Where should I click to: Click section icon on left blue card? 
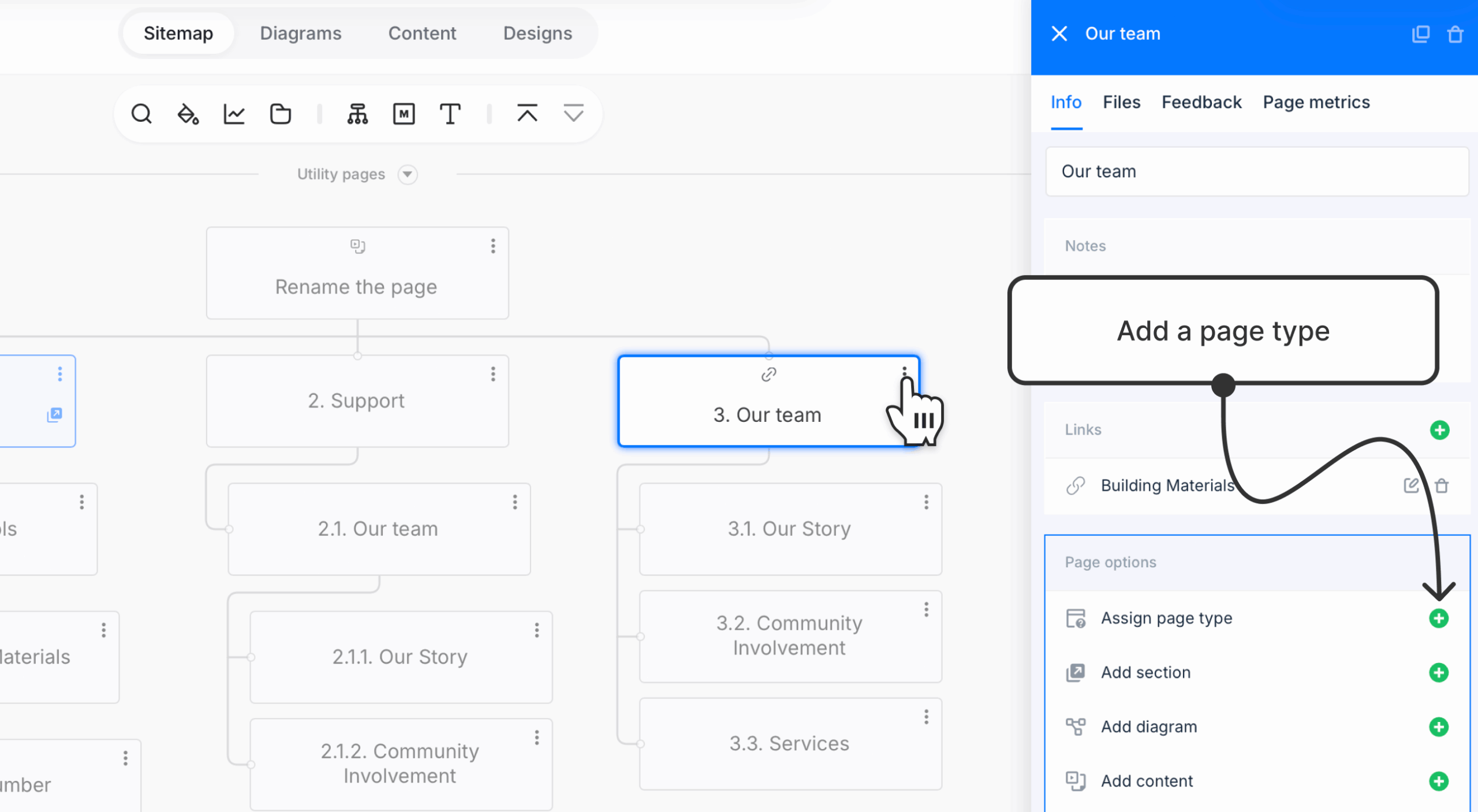tap(54, 414)
